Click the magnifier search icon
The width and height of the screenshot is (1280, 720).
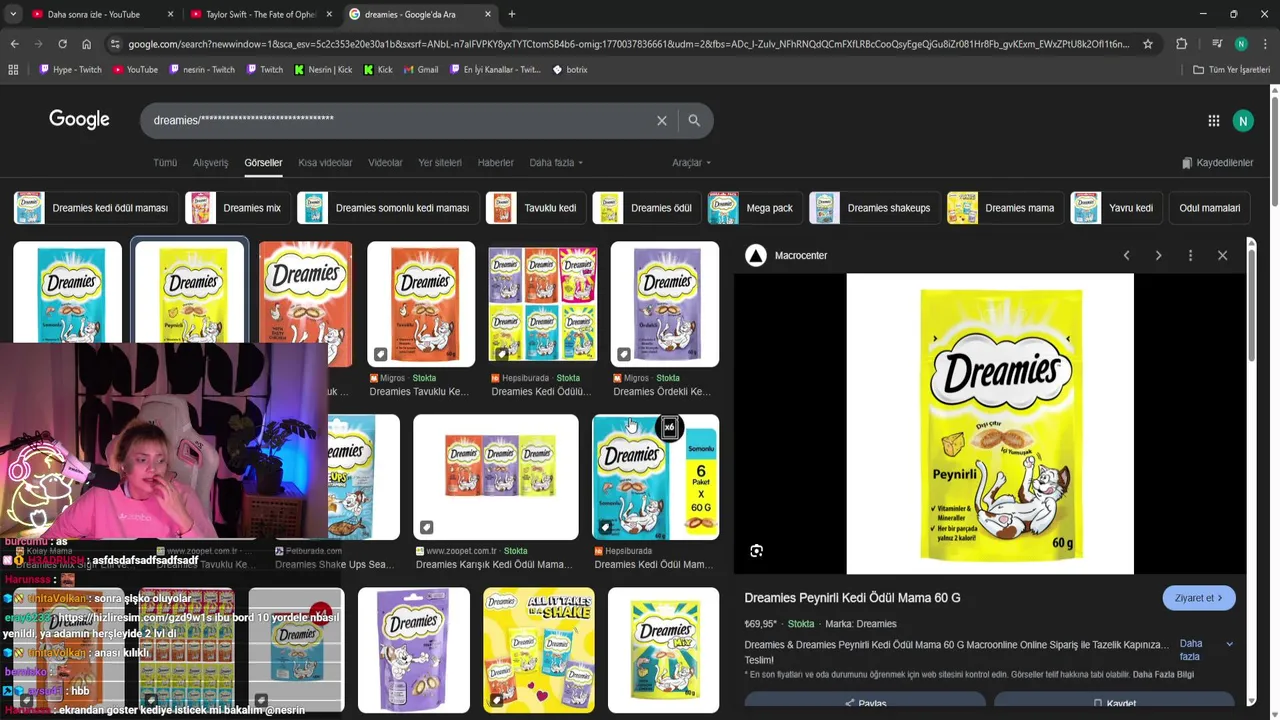pyautogui.click(x=694, y=120)
